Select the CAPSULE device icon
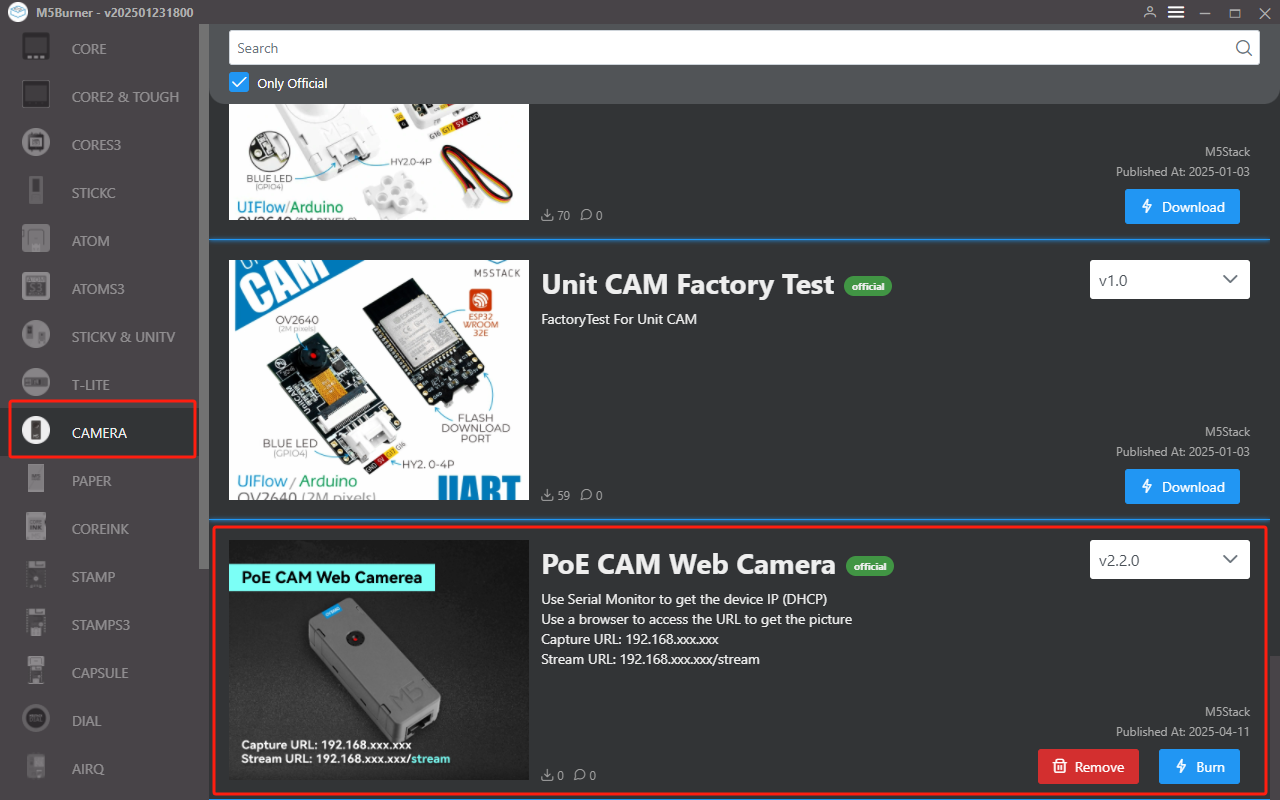Screen dimensions: 1280x800 (36, 671)
